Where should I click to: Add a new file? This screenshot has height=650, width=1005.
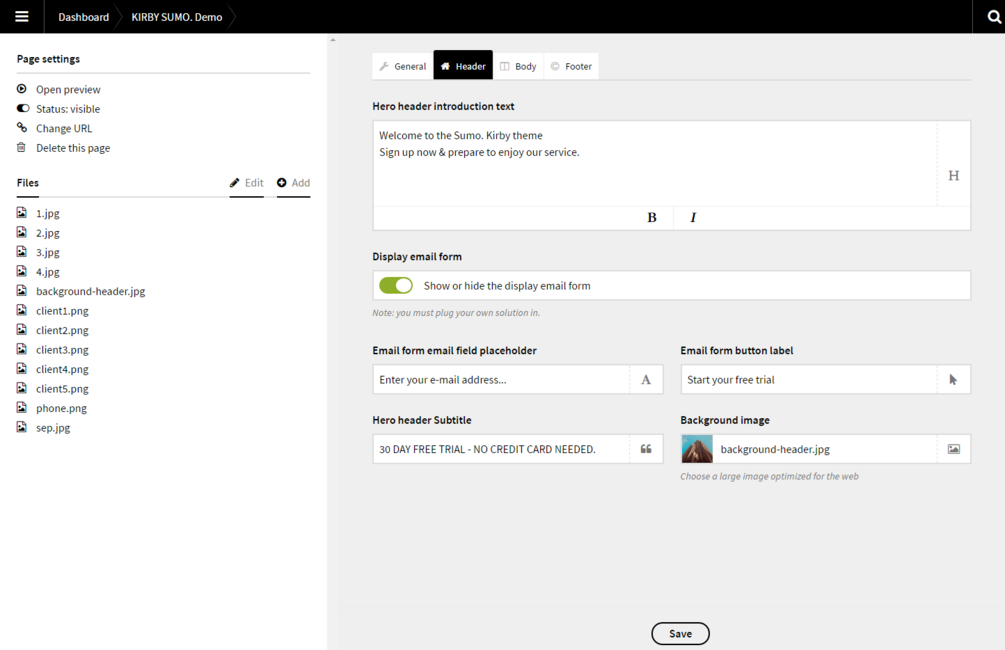pyautogui.click(x=293, y=183)
